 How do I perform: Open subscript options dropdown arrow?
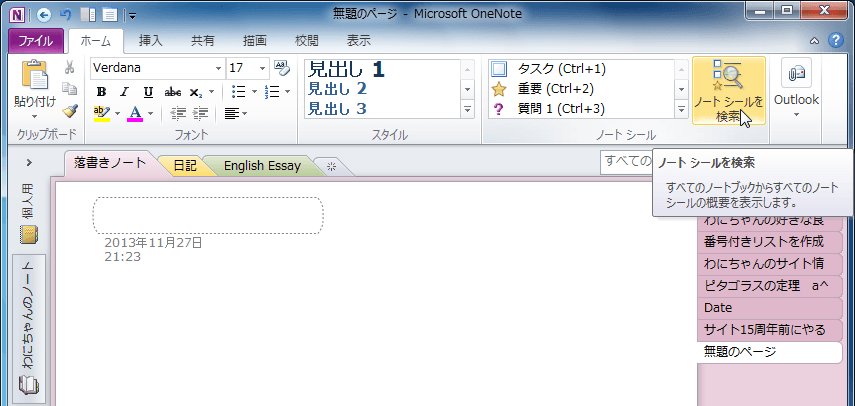(x=212, y=92)
